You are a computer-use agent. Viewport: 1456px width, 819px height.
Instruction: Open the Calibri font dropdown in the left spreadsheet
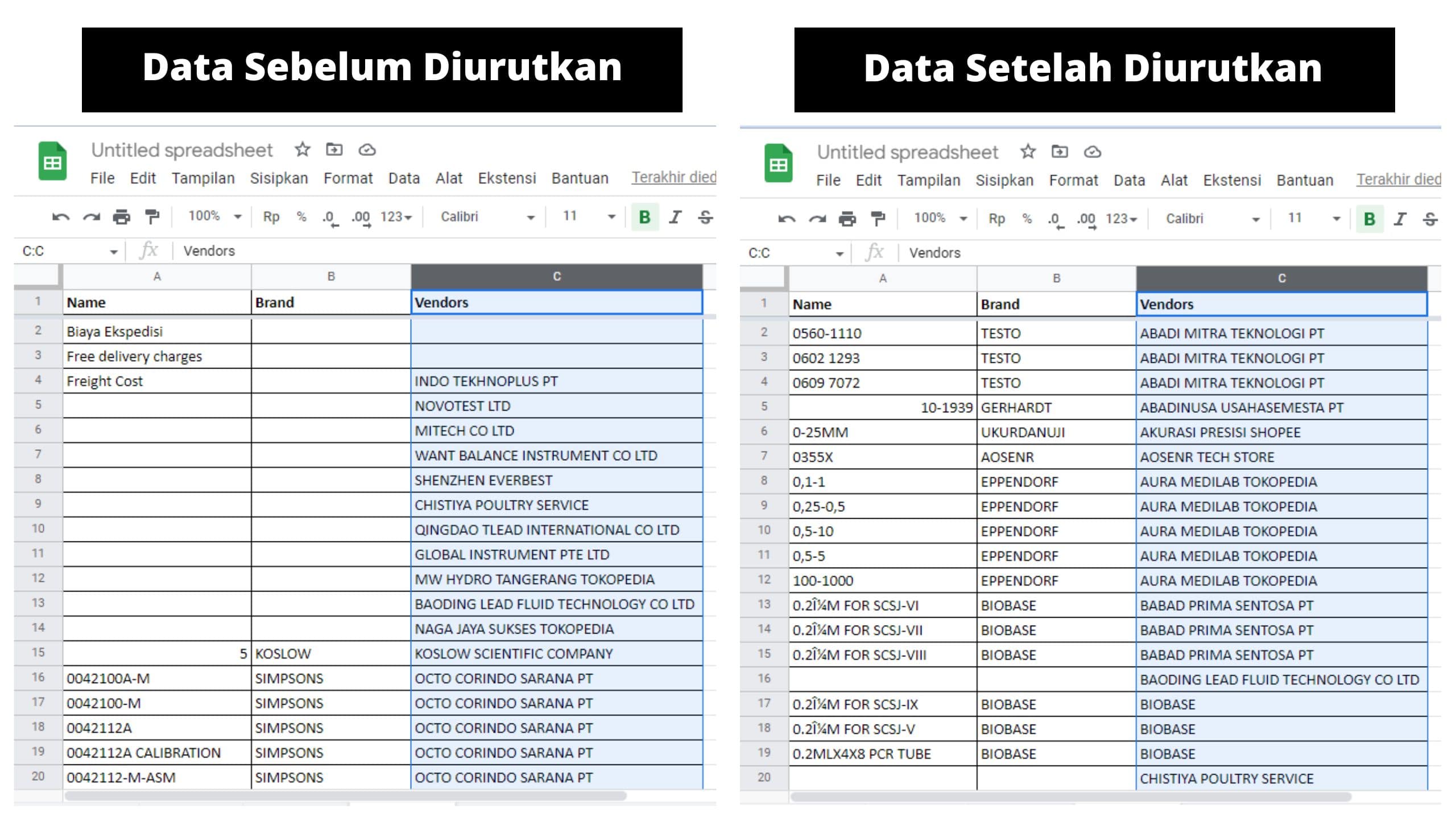tap(487, 217)
